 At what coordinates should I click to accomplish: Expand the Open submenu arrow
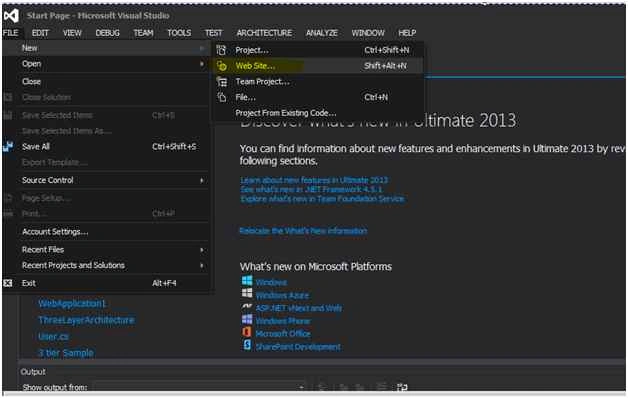coord(202,64)
